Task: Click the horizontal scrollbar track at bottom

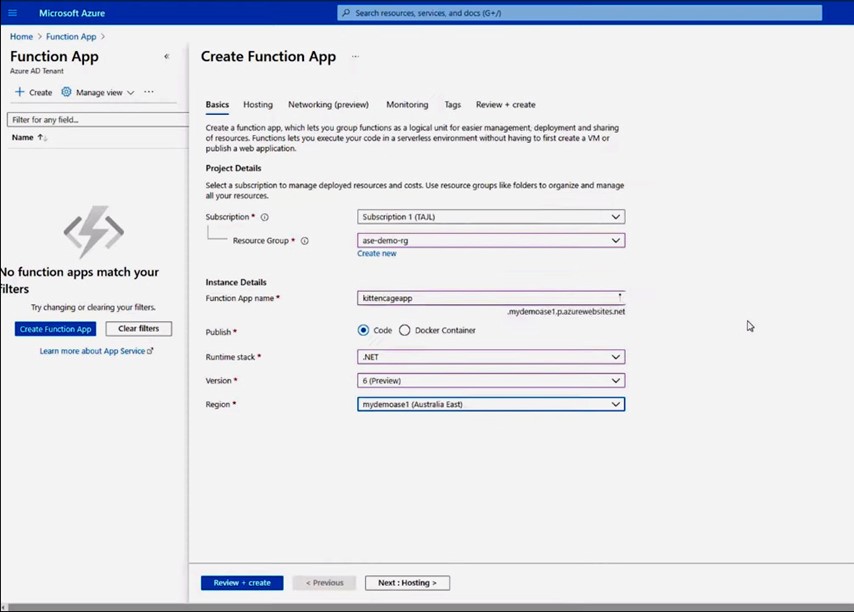Action: pyautogui.click(x=430, y=607)
